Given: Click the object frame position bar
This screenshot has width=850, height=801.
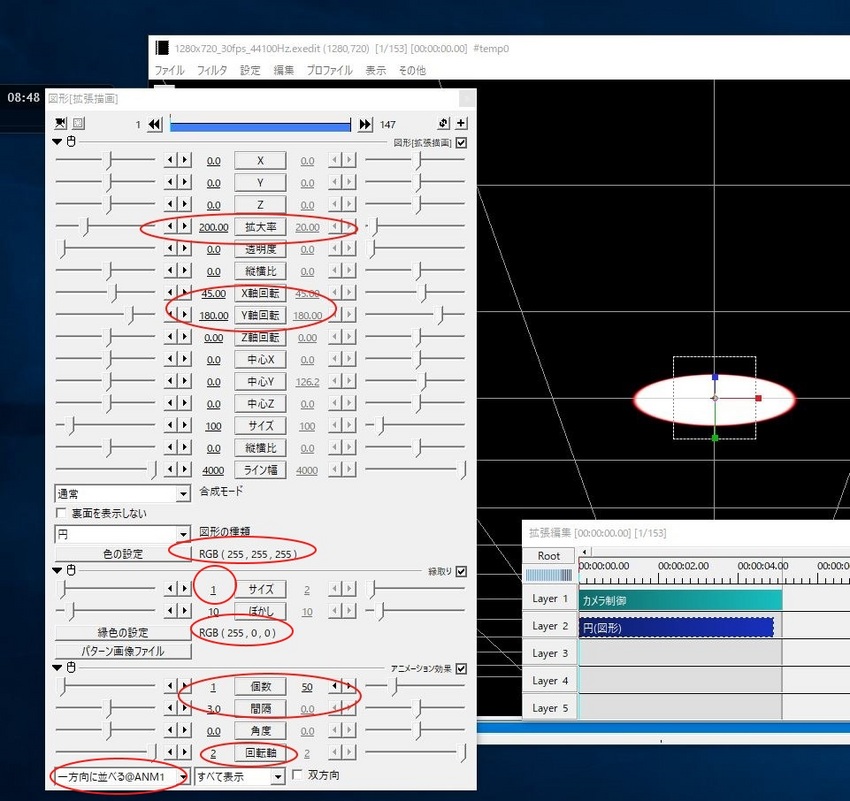Looking at the screenshot, I should point(260,126).
